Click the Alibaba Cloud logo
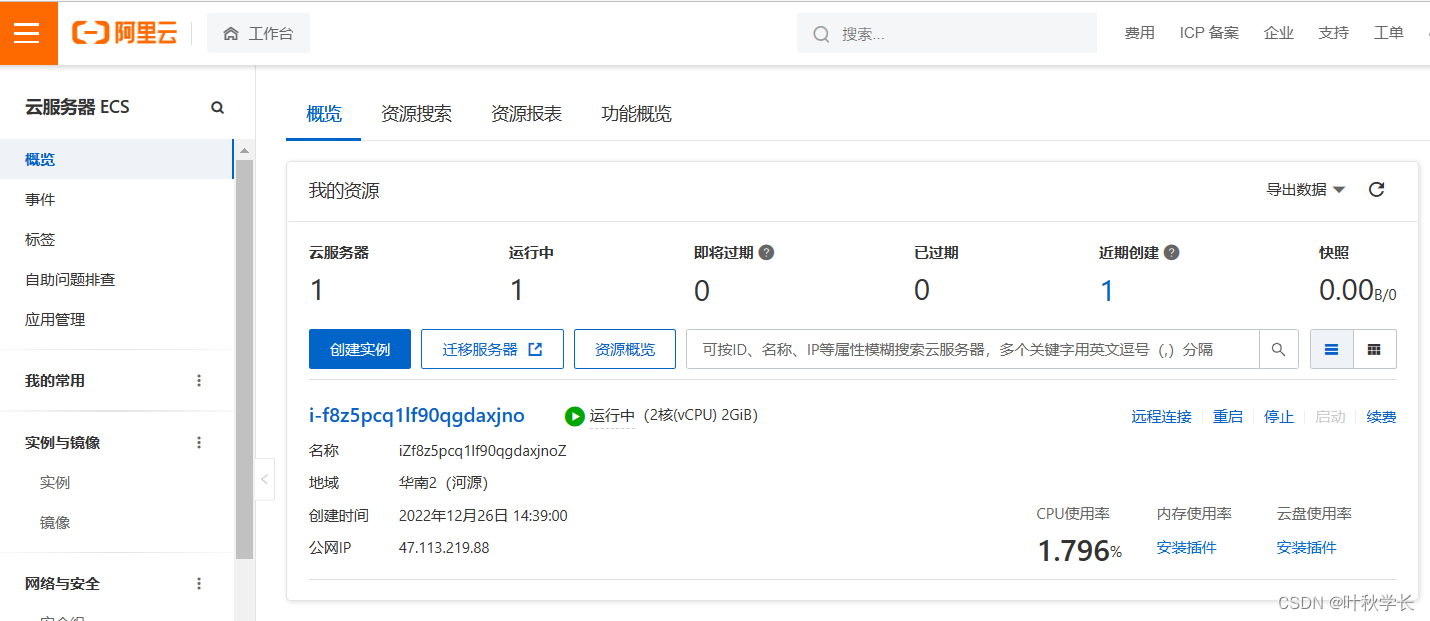Image resolution: width=1430 pixels, height=621 pixels. [125, 33]
